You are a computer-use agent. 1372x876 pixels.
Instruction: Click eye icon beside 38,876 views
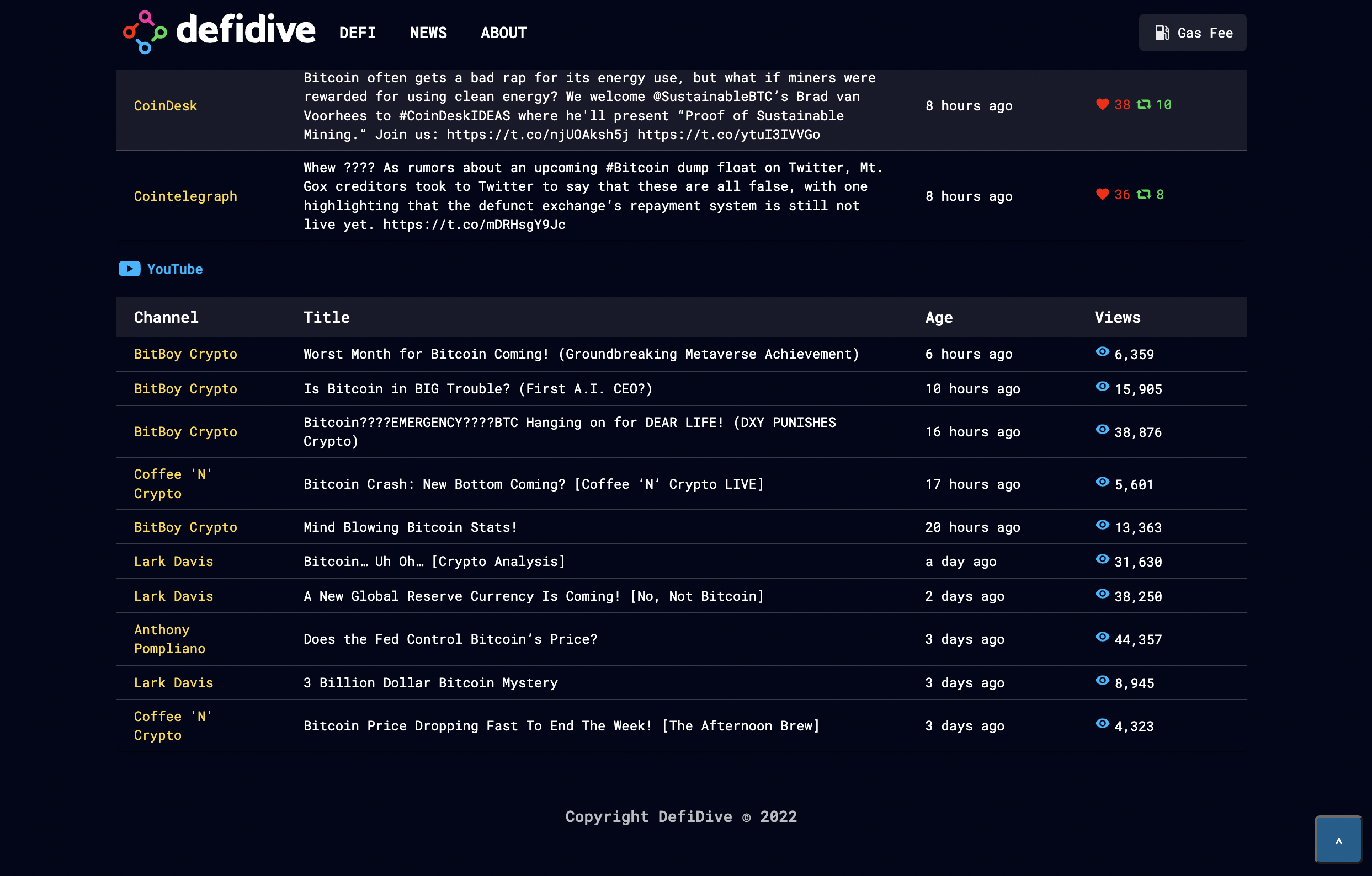tap(1102, 430)
